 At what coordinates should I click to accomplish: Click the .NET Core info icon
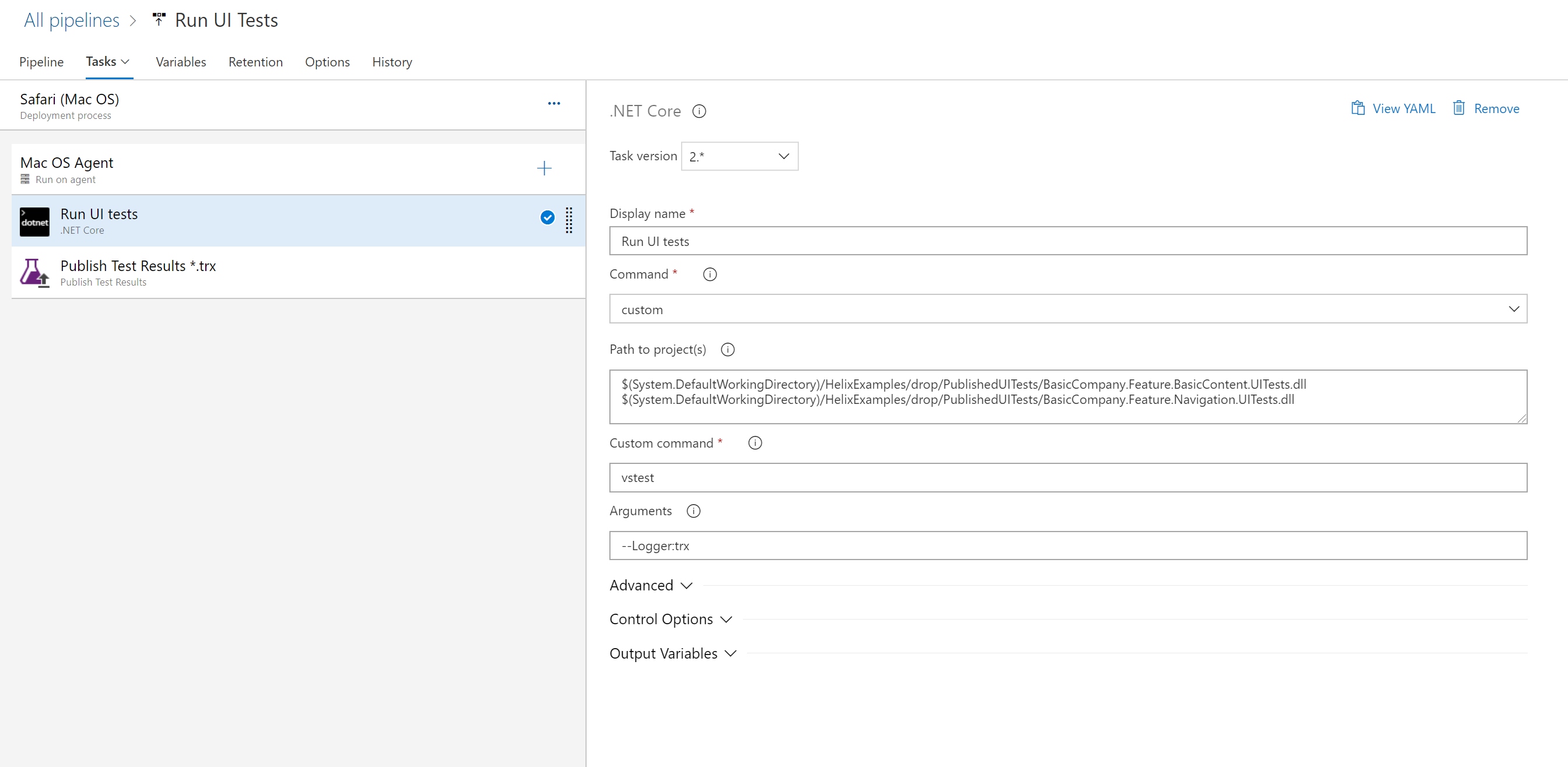[x=699, y=111]
